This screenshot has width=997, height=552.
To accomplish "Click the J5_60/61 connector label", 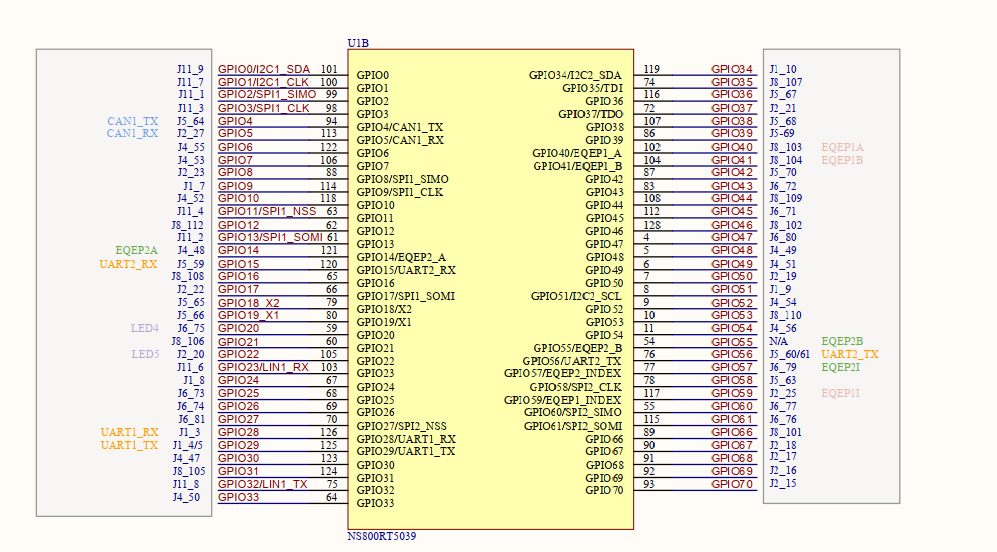I will (x=790, y=354).
